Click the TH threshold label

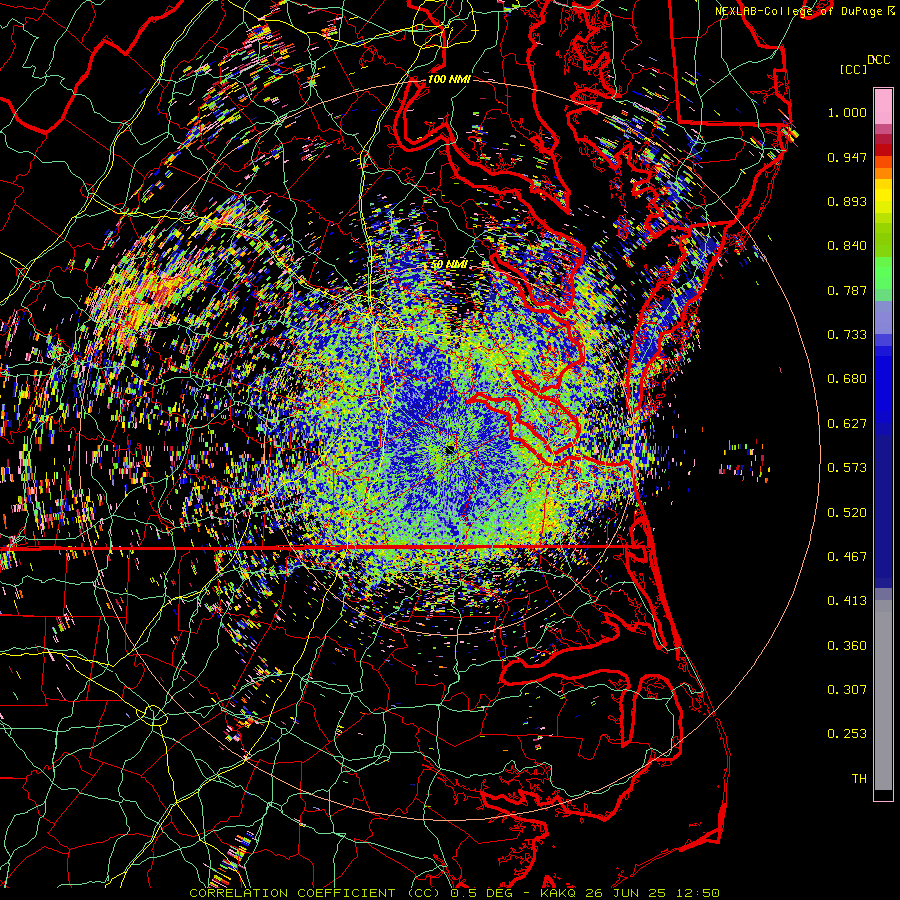859,779
